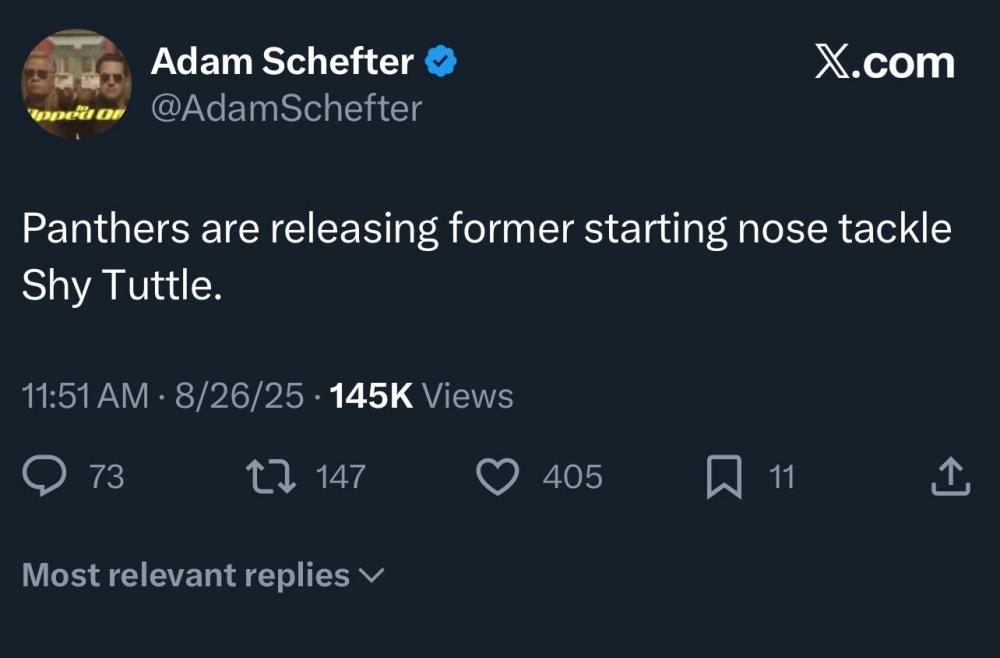
Task: Select the 405 likes count
Action: tap(572, 477)
